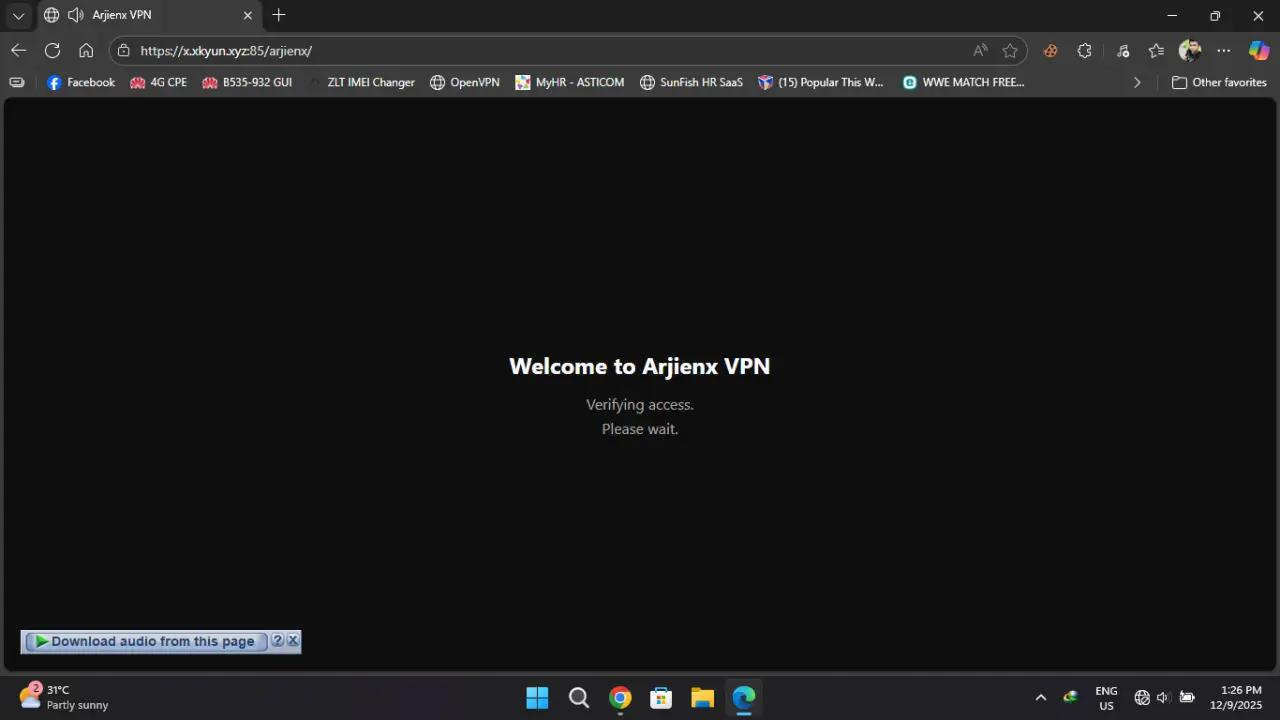The height and width of the screenshot is (720, 1280).
Task: Open the browser home page button
Action: [86, 50]
